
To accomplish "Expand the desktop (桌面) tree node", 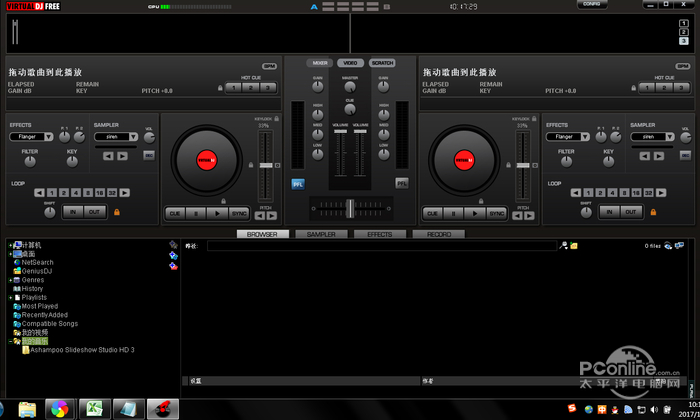I will coord(10,254).
